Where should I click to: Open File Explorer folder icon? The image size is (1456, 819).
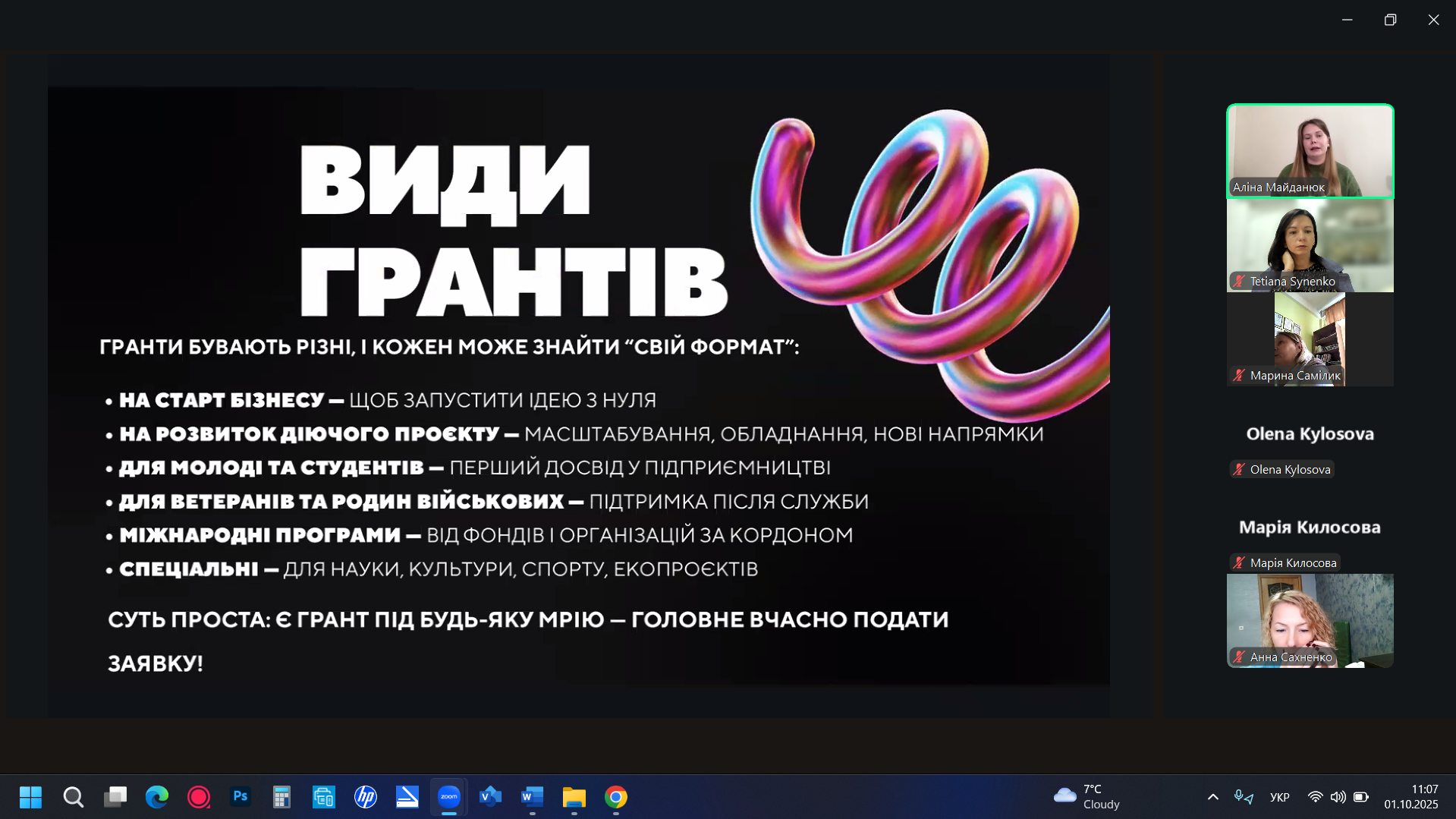pos(574,797)
